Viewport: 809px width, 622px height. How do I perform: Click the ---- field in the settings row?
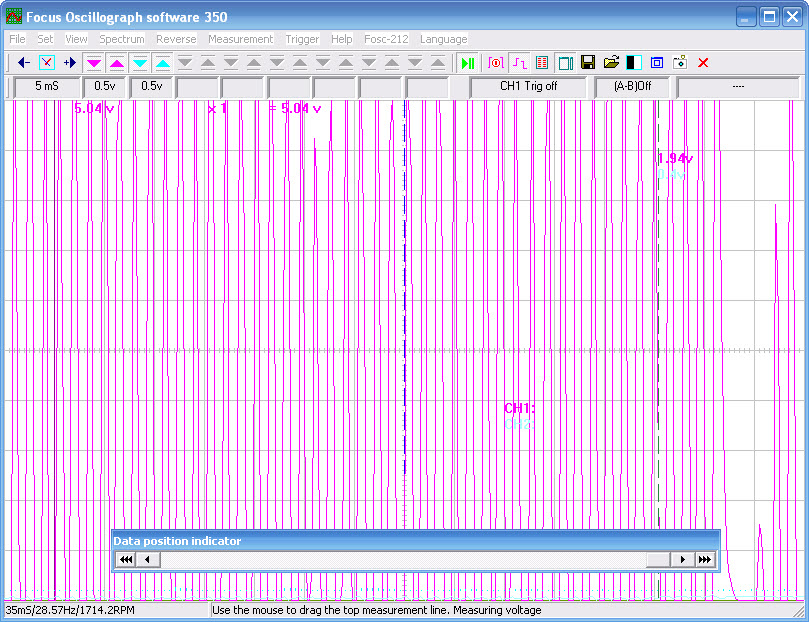click(x=738, y=87)
